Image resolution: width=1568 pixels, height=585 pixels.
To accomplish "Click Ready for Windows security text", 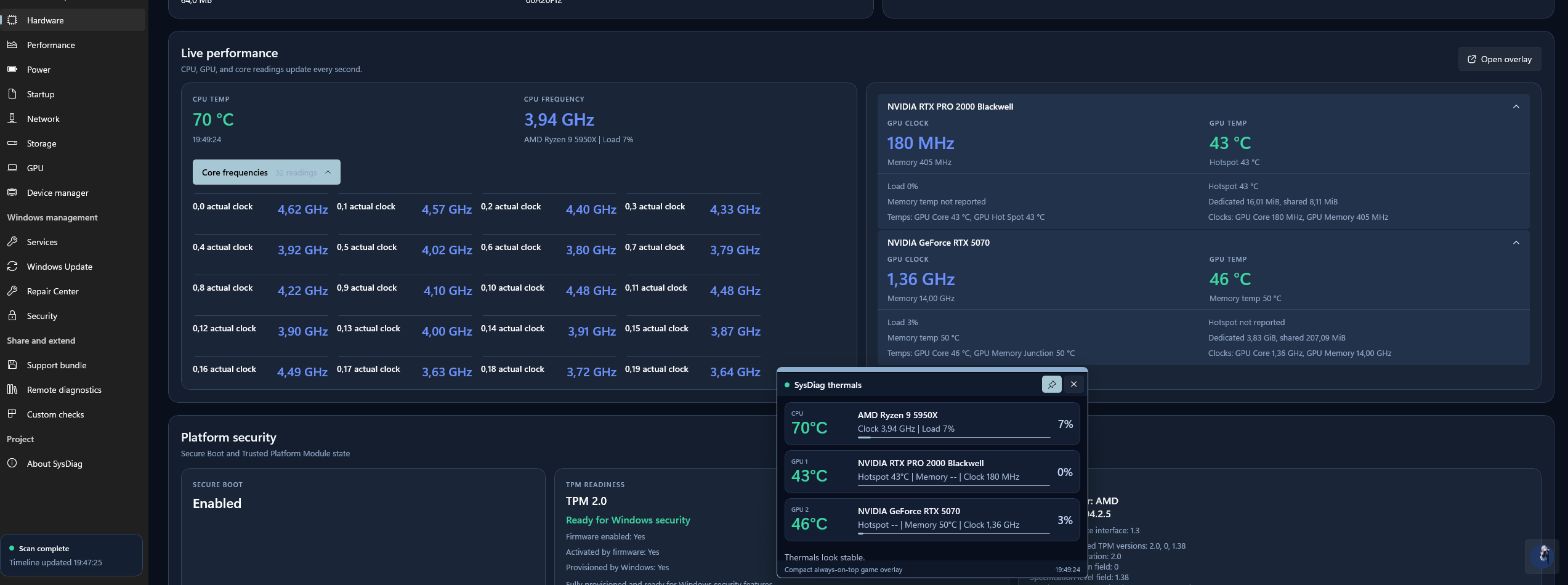I will pyautogui.click(x=628, y=520).
